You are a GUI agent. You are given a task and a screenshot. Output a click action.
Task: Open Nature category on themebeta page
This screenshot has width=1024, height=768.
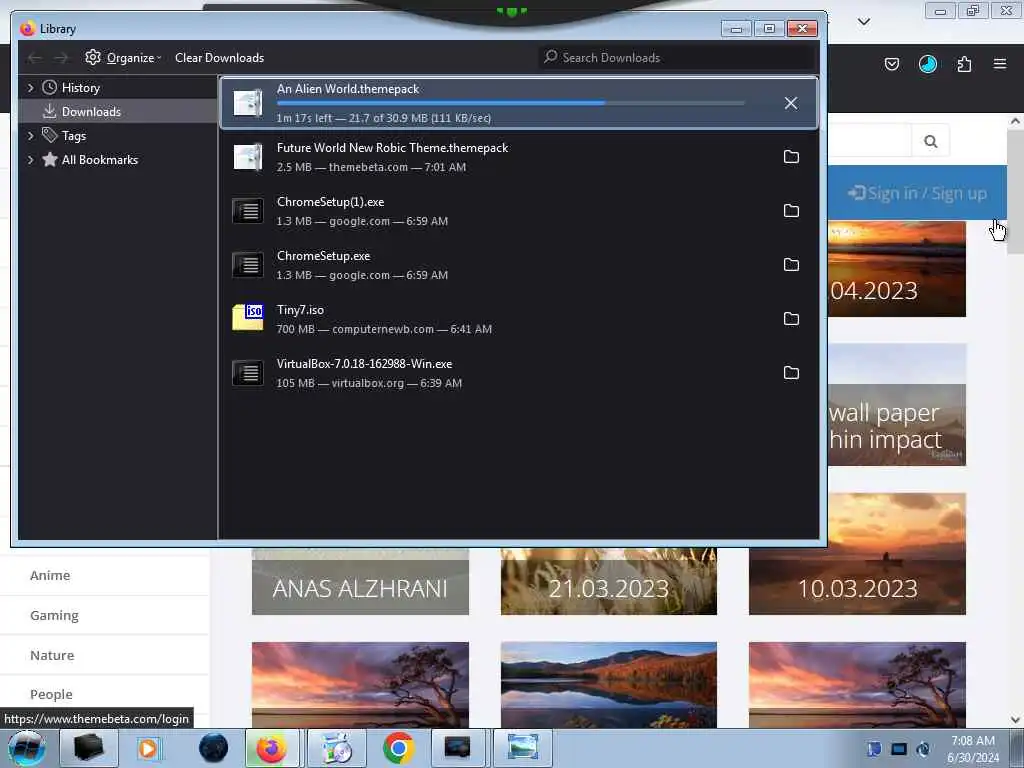tap(52, 655)
